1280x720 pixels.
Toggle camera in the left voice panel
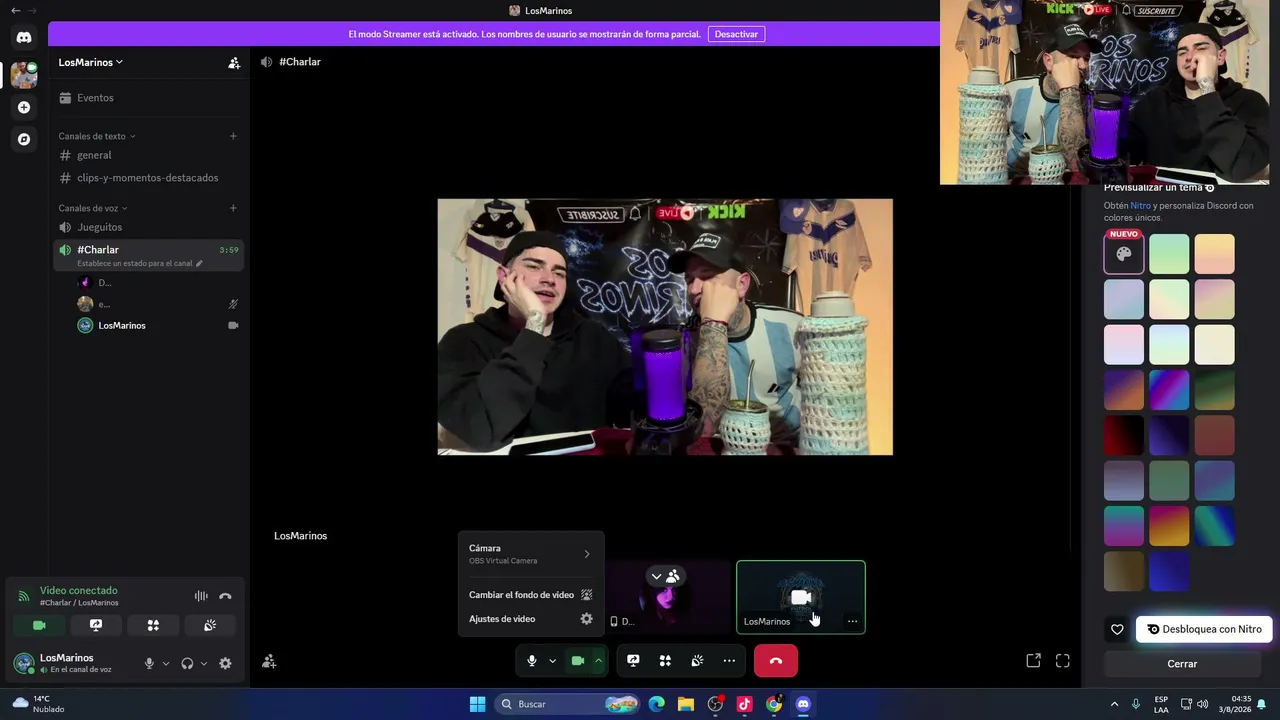tap(39, 625)
